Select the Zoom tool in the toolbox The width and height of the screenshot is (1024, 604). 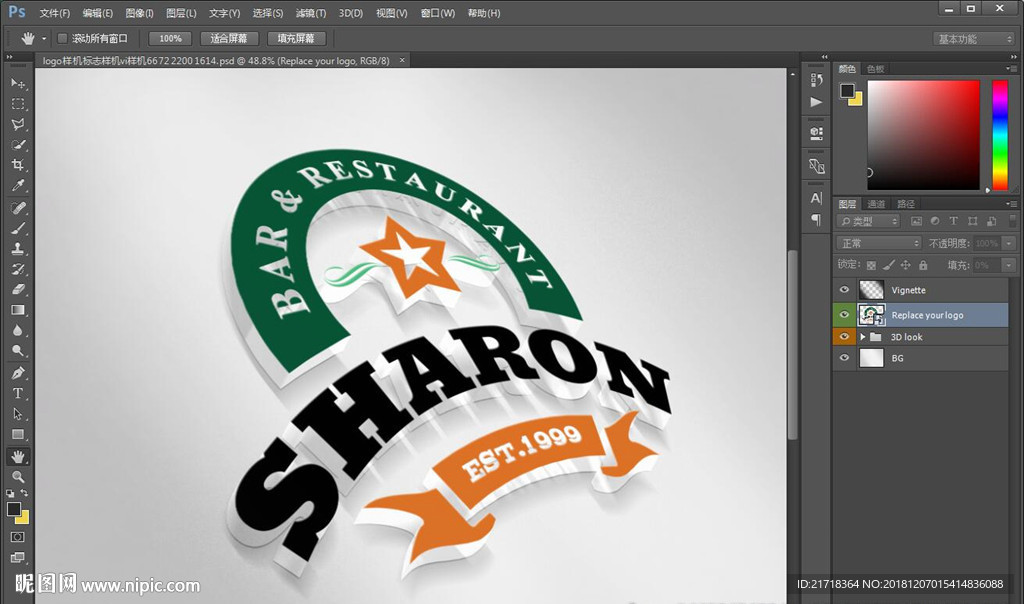(18, 477)
